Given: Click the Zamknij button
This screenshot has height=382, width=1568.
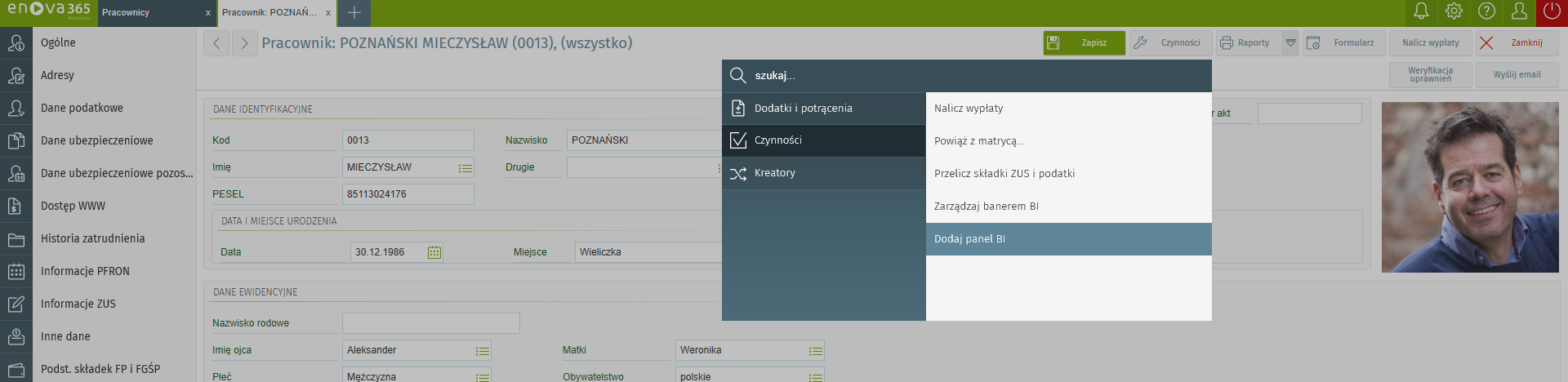Looking at the screenshot, I should pos(1517,43).
